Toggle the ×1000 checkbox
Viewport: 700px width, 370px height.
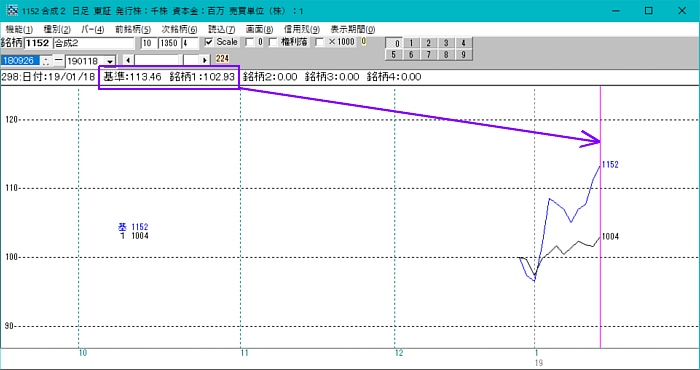320,42
